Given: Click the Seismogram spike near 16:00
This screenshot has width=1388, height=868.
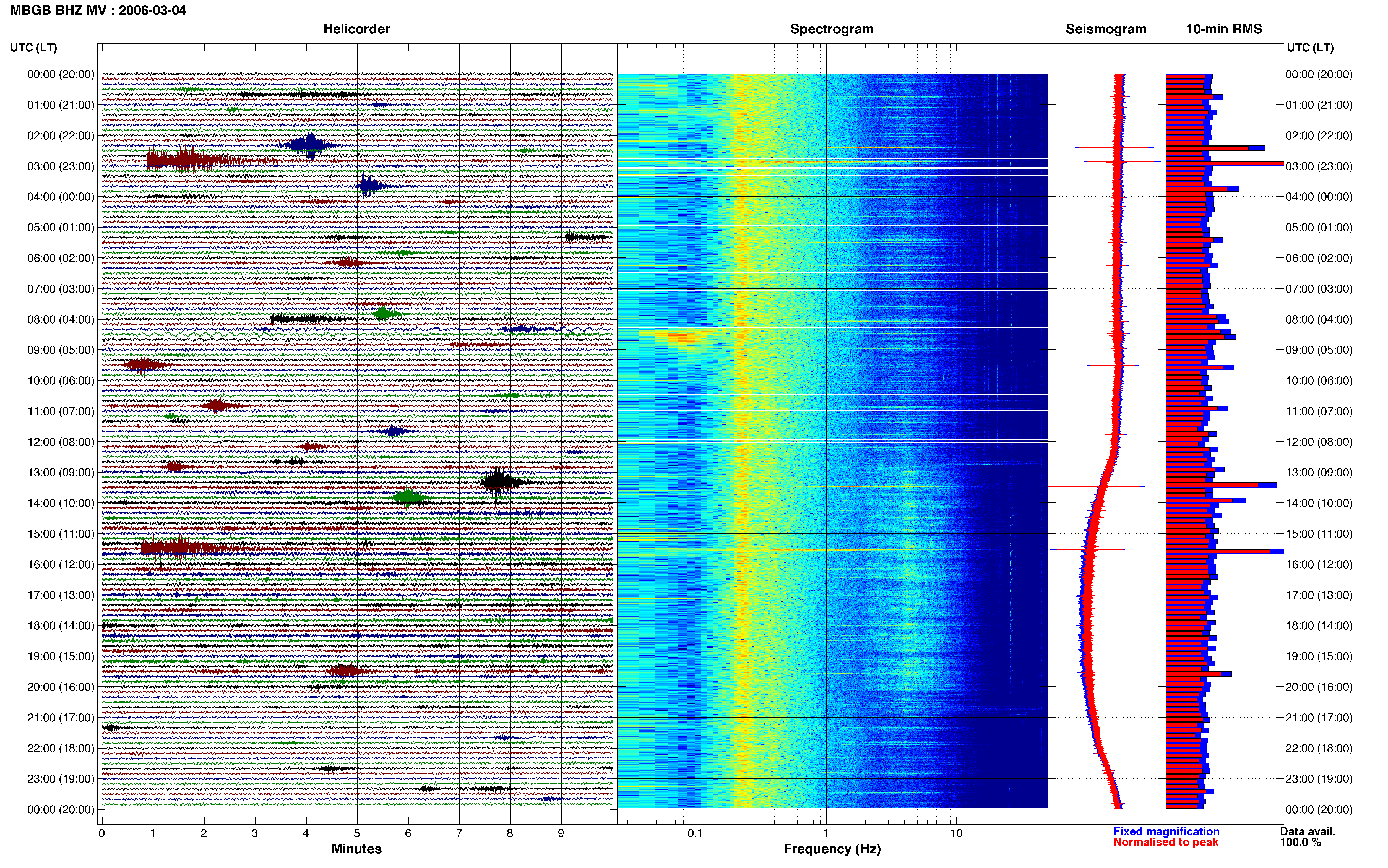Looking at the screenshot, I should pyautogui.click(x=1087, y=550).
